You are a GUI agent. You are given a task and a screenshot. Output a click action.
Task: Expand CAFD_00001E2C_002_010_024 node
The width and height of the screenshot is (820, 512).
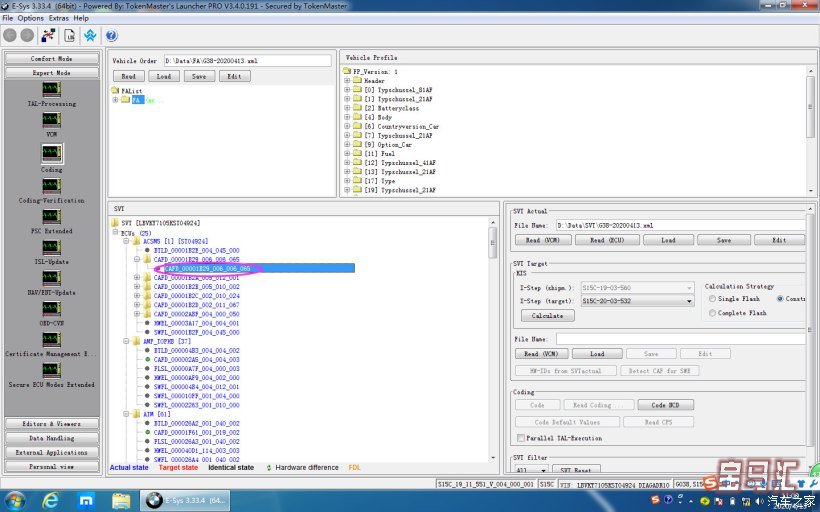point(136,295)
